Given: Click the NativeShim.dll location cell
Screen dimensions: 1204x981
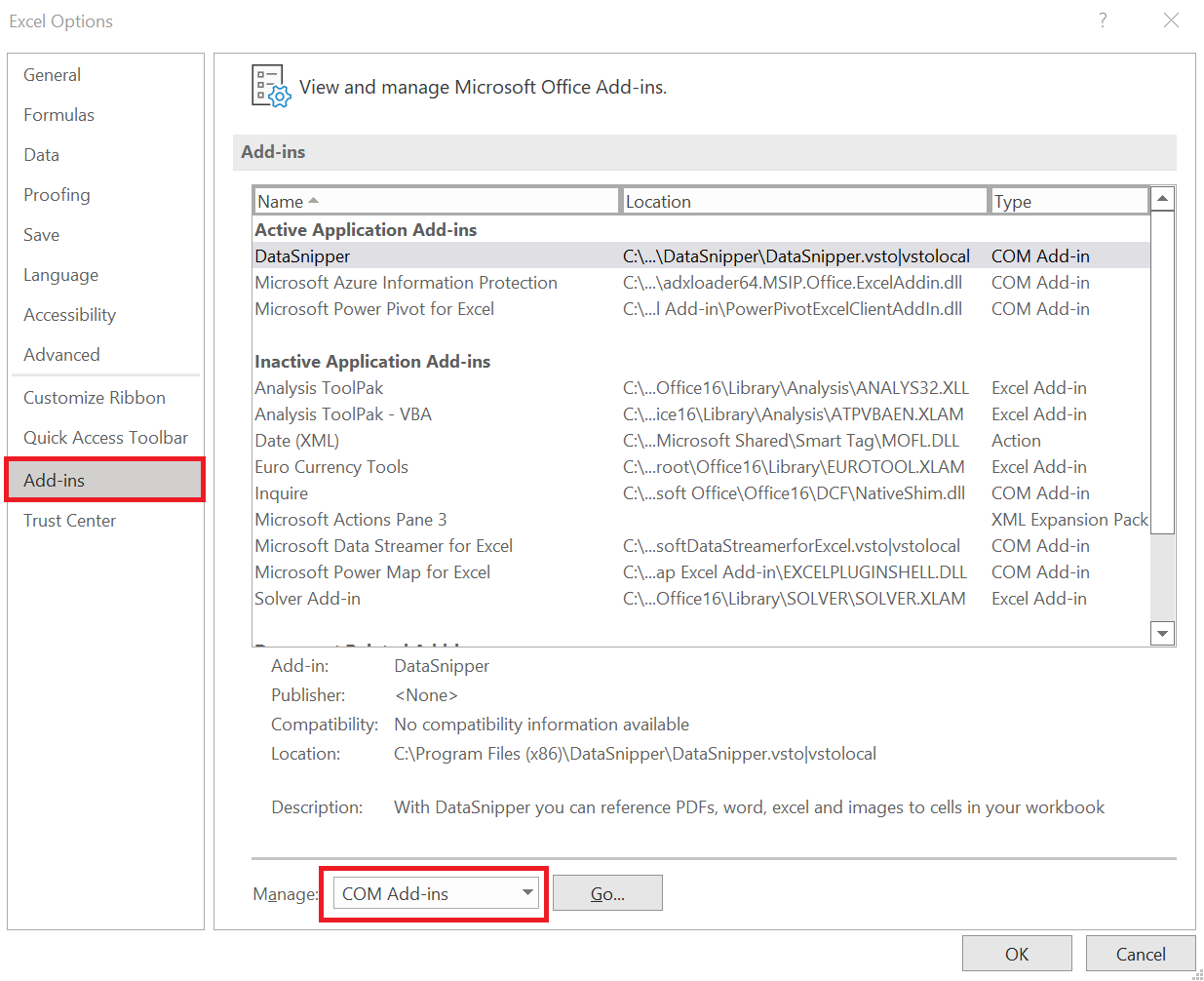Looking at the screenshot, I should tap(794, 492).
